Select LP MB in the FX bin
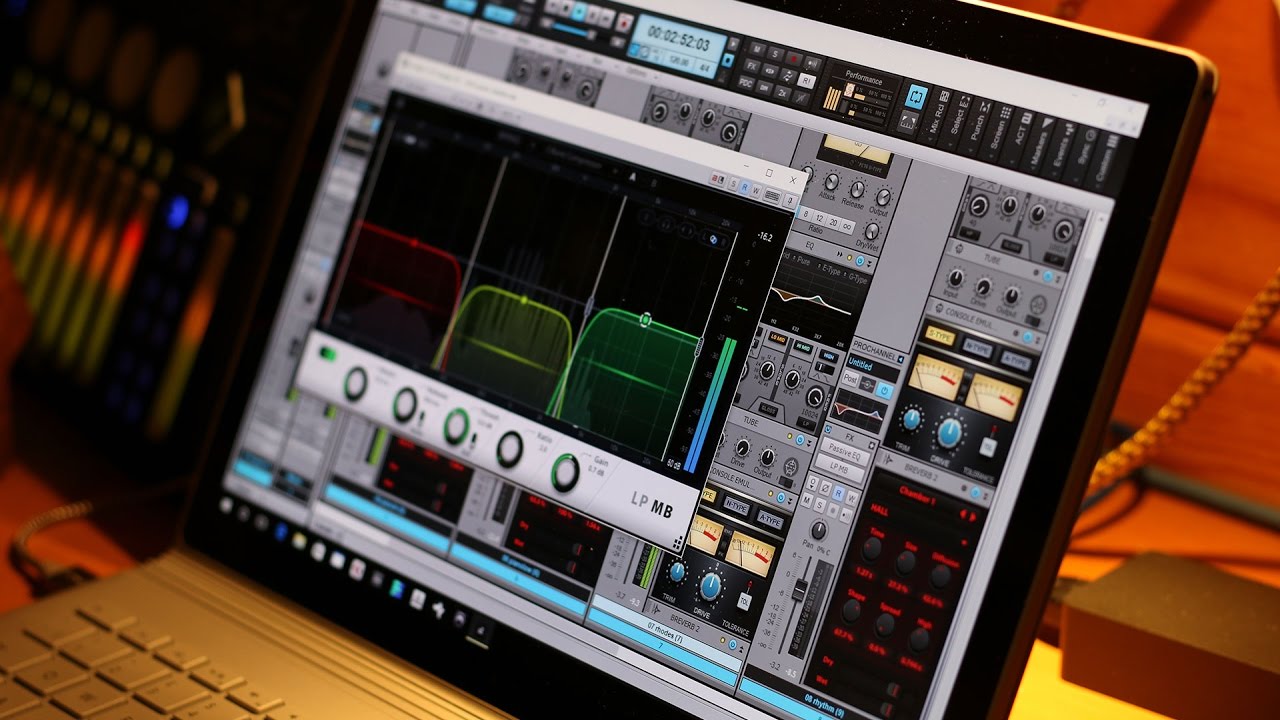The width and height of the screenshot is (1280, 720). (838, 468)
